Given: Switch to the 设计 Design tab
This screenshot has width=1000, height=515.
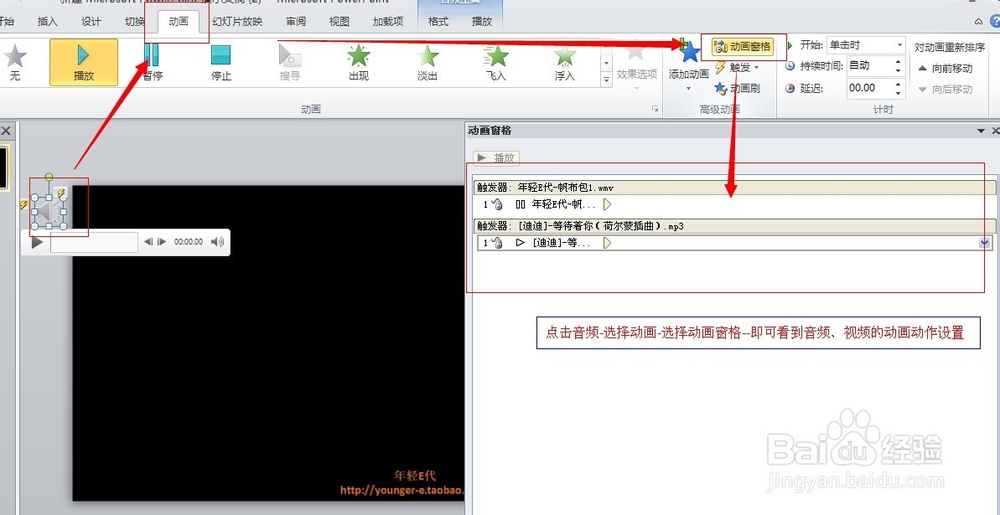Looking at the screenshot, I should tap(91, 22).
